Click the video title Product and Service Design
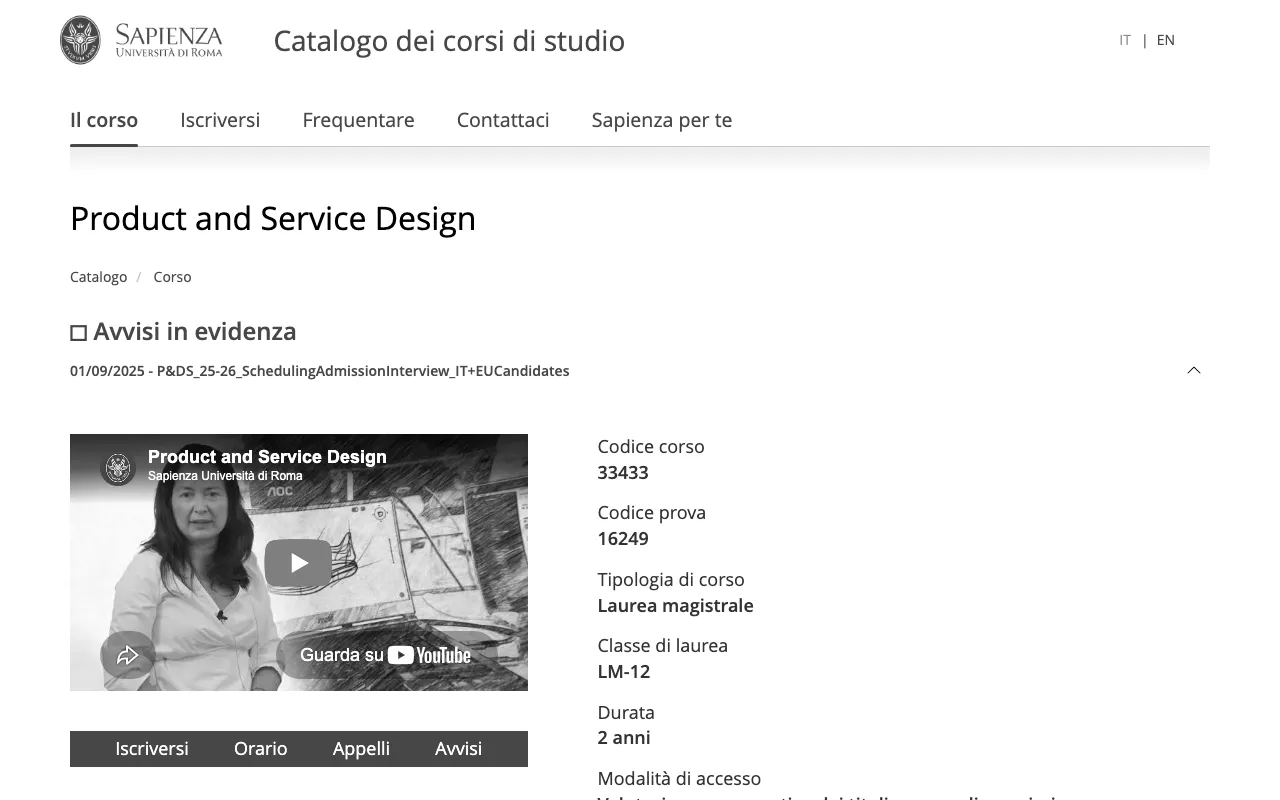This screenshot has height=800, width=1280. point(267,457)
